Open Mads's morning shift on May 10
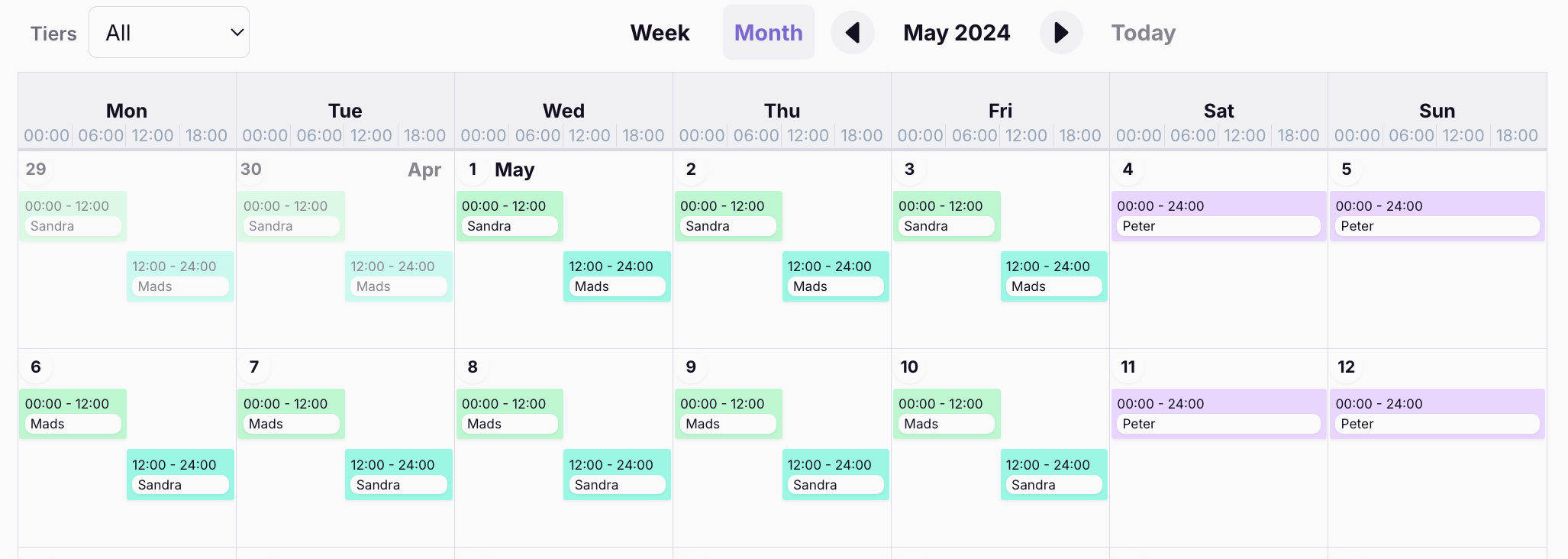 coord(947,414)
